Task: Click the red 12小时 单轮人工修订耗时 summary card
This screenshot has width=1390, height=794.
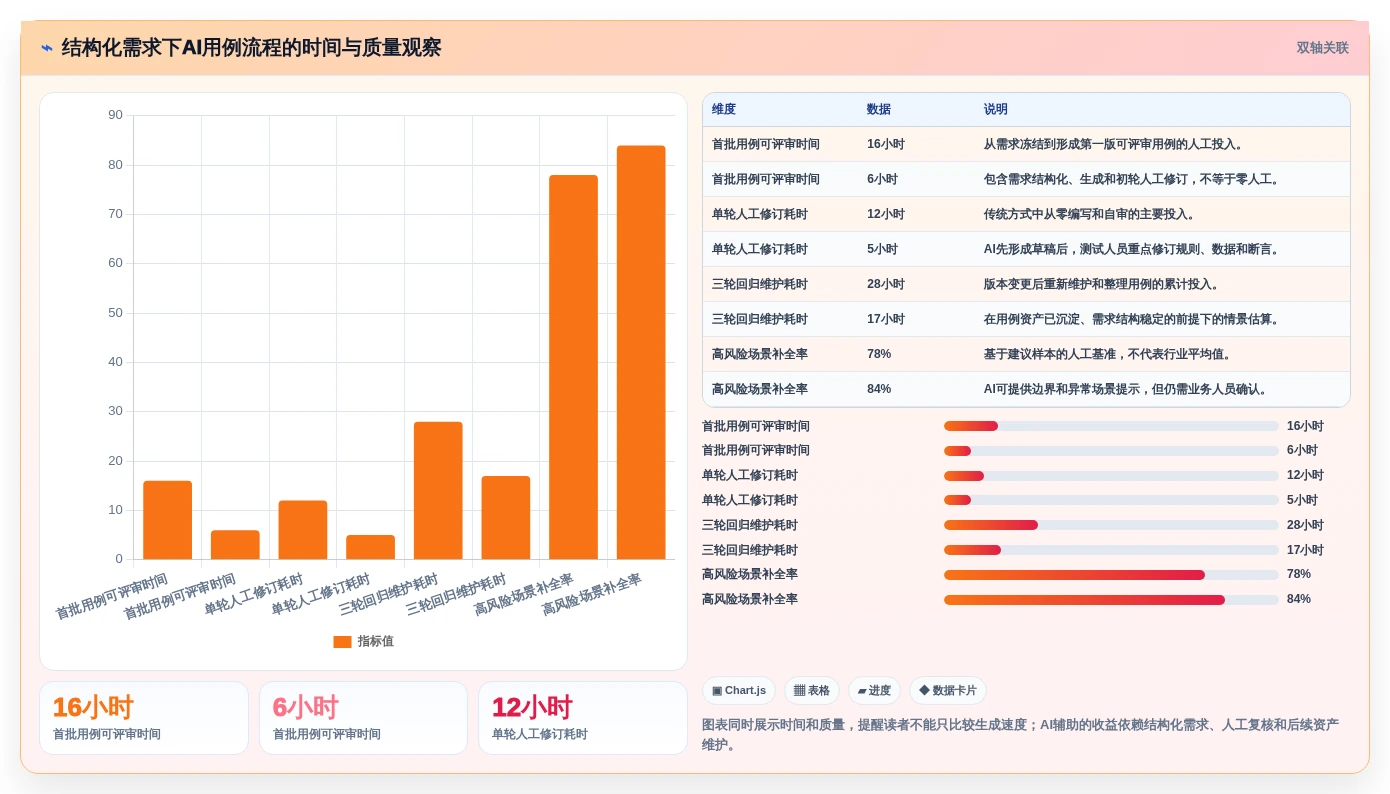Action: (583, 718)
